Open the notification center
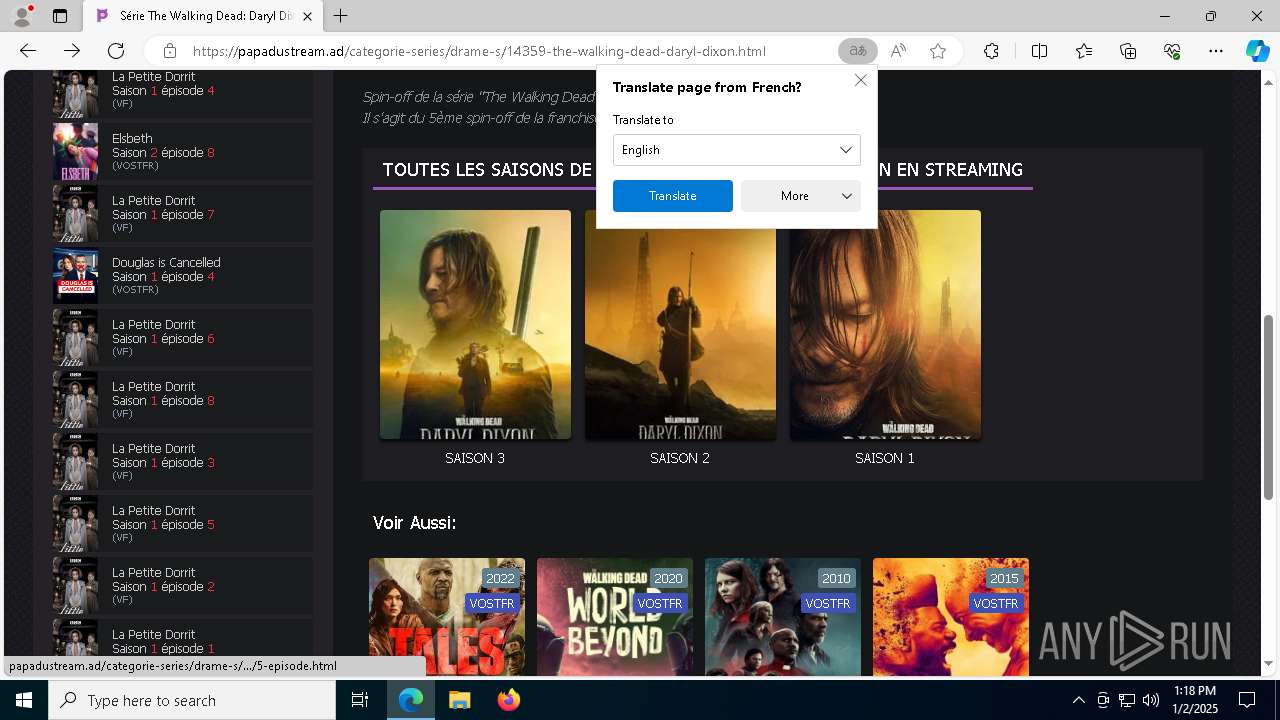1280x720 pixels. coord(1247,700)
